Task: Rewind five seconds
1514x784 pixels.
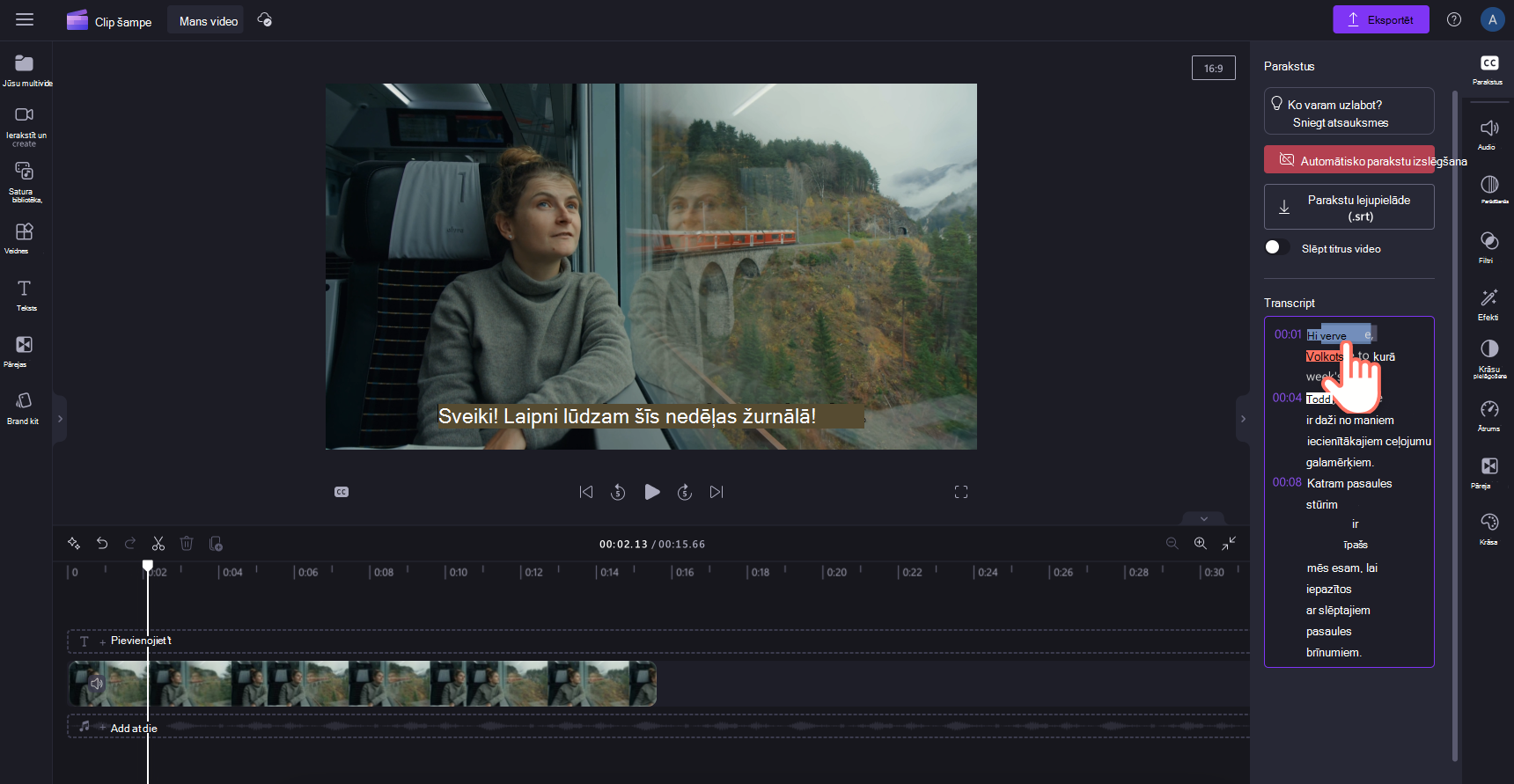Action: (x=618, y=492)
